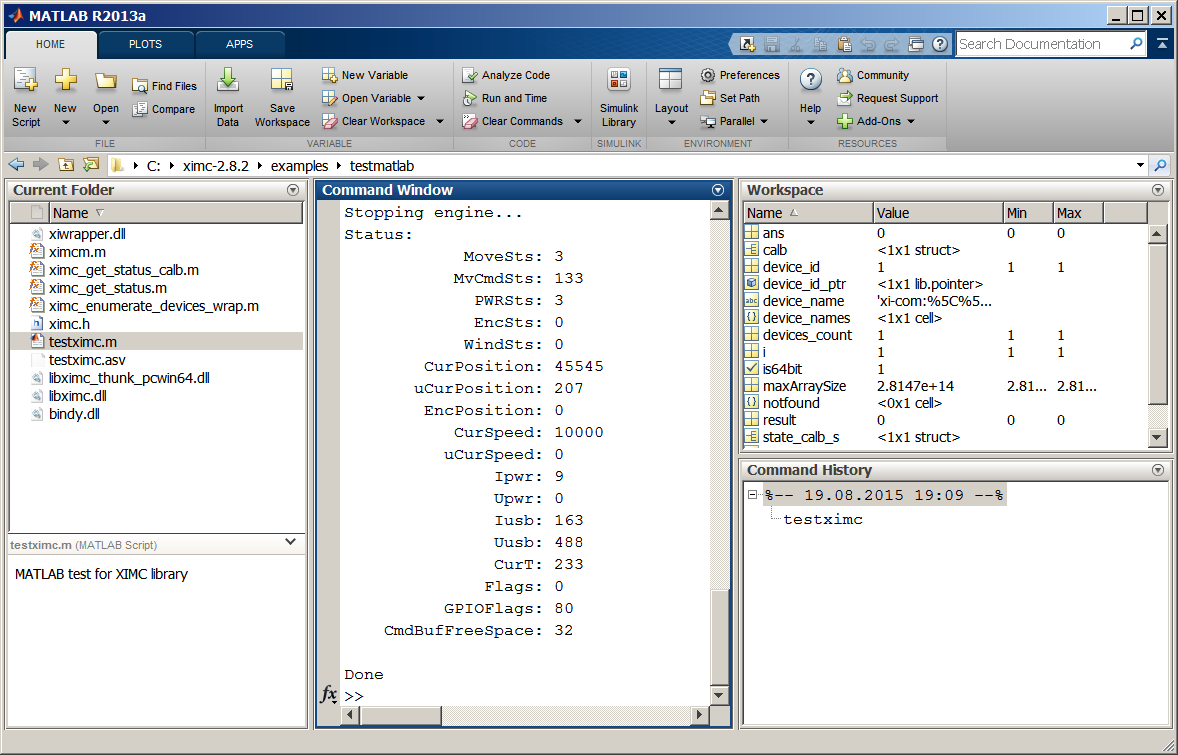The height and width of the screenshot is (755, 1178).
Task: Open the Set Path dialog
Action: tap(733, 98)
